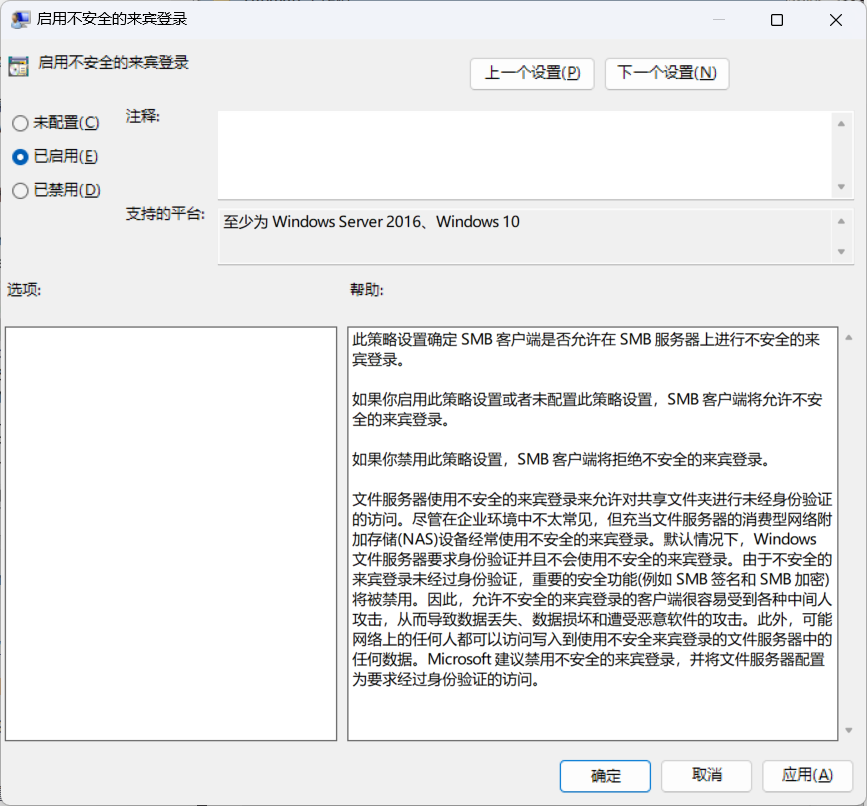Choose the 已禁用 radio option
This screenshot has height=806, width=867.
pyautogui.click(x=19, y=190)
